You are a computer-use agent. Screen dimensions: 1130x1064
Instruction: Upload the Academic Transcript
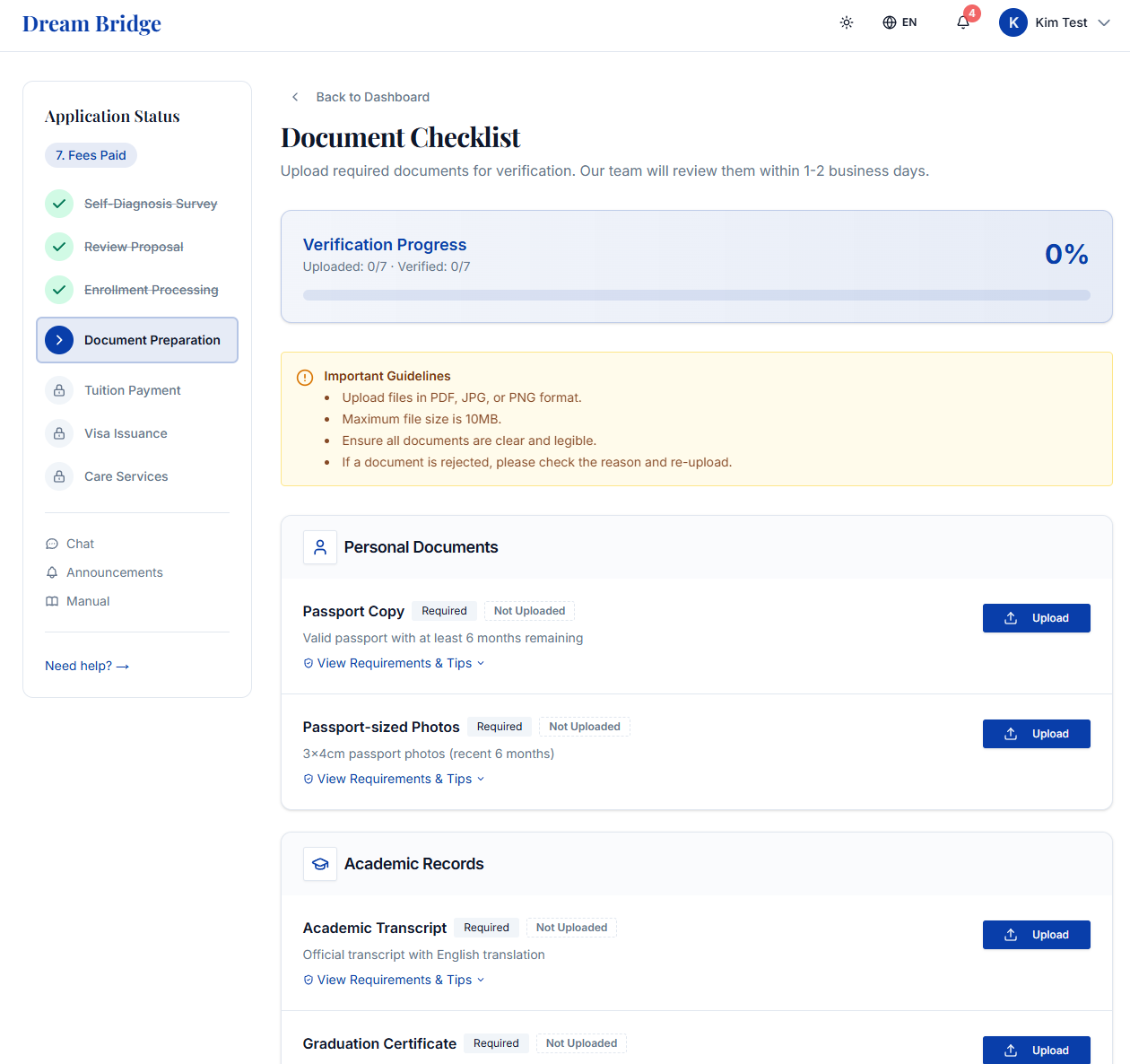[x=1037, y=935]
